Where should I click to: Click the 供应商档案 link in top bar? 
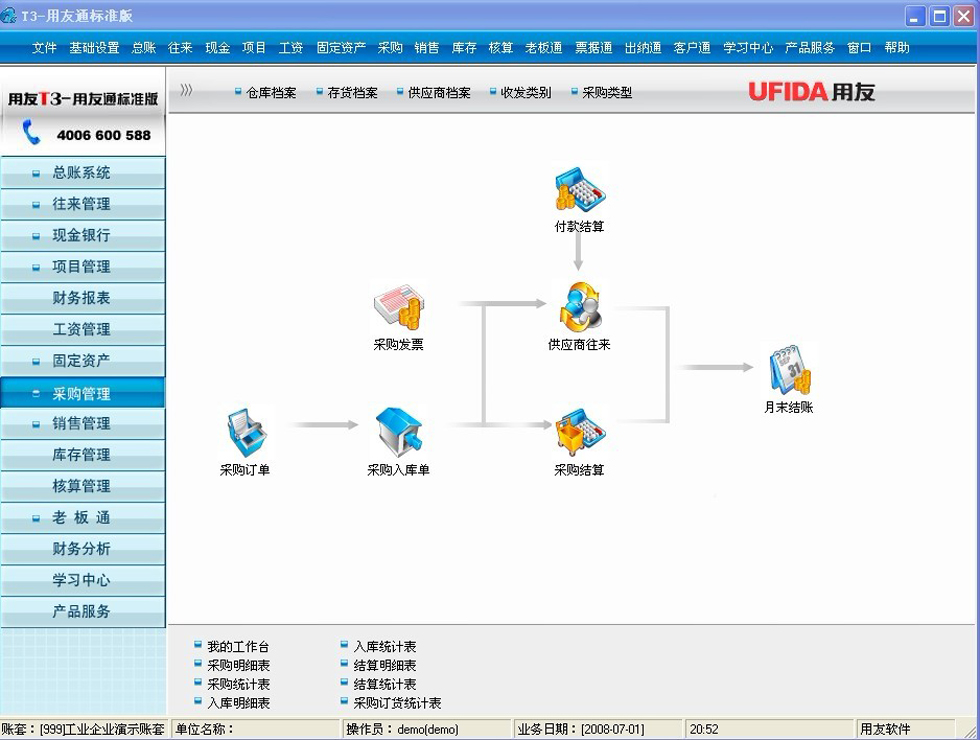pos(439,93)
